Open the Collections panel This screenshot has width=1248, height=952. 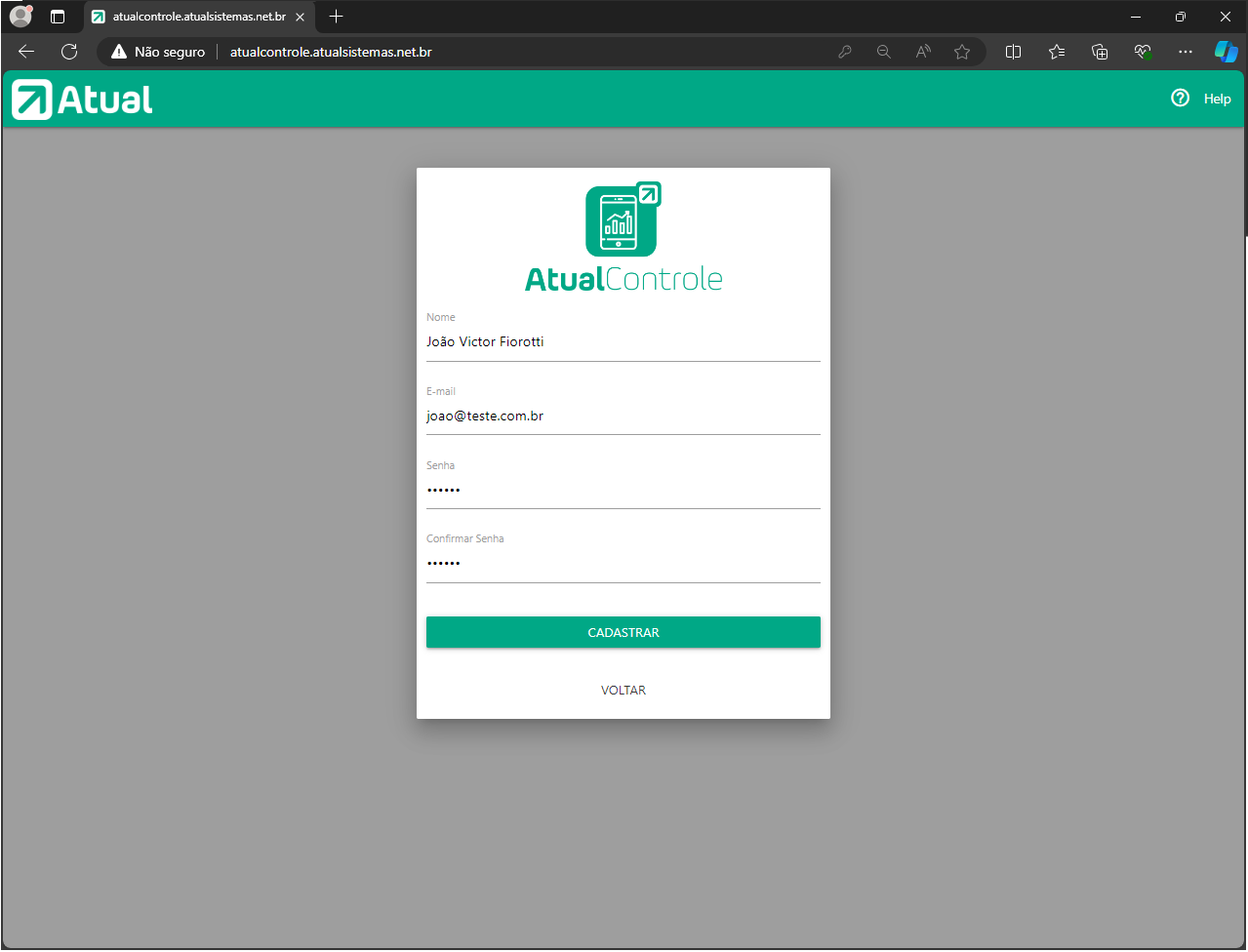tap(1100, 52)
